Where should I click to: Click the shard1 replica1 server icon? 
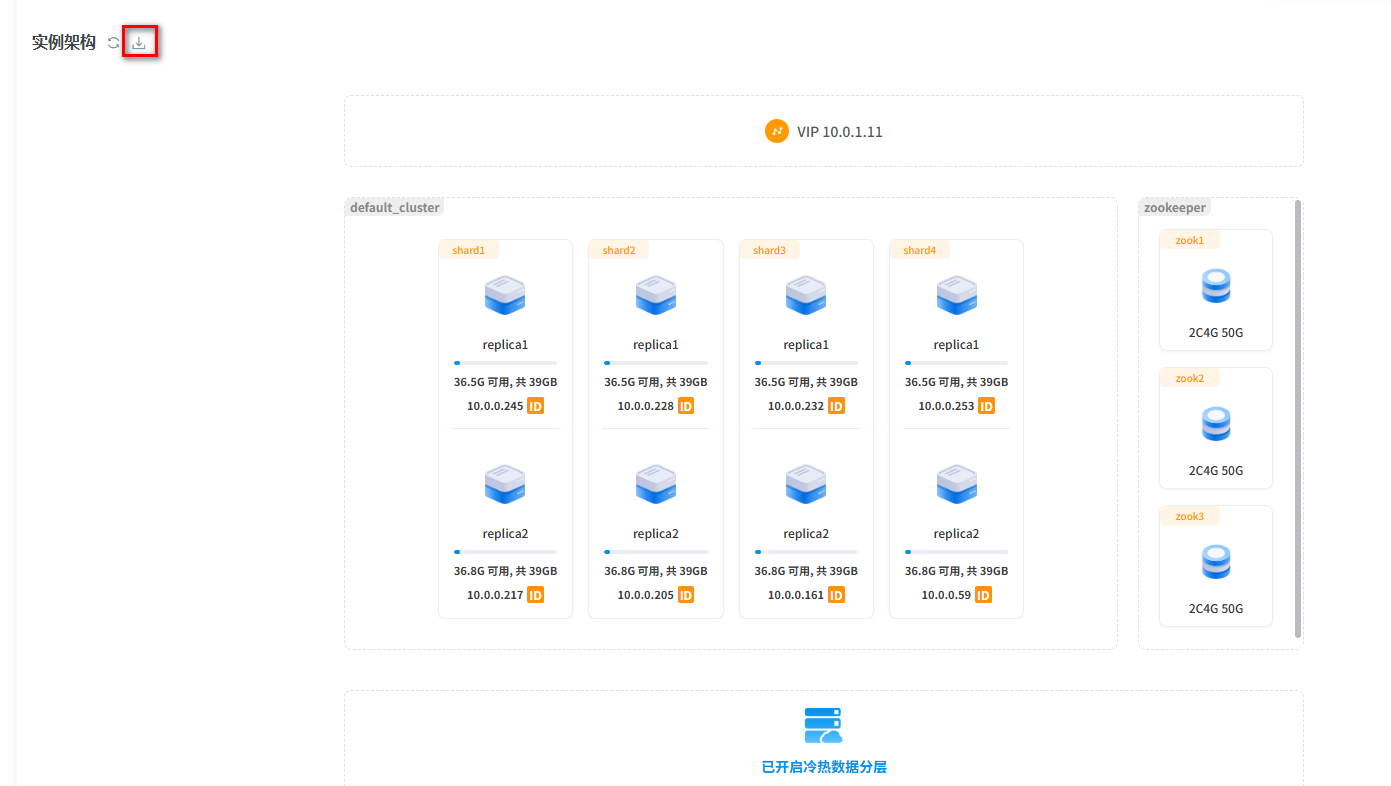(x=505, y=296)
